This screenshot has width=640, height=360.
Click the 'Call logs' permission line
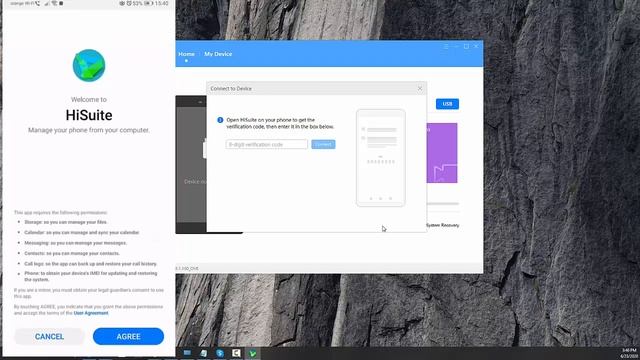click(x=91, y=264)
